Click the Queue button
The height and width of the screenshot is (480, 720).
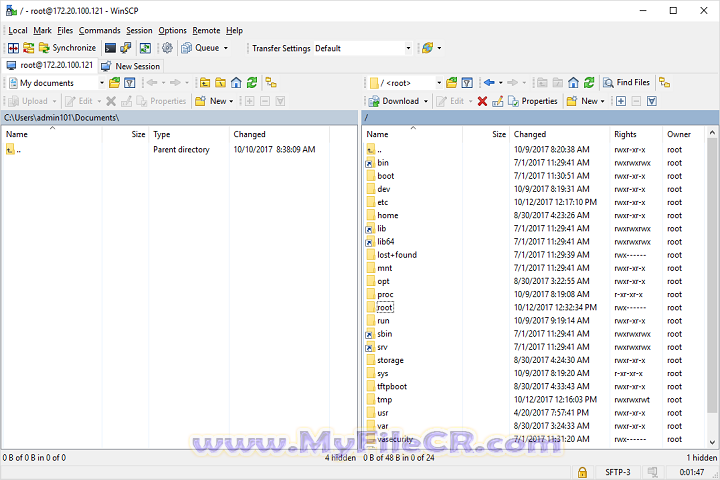tap(200, 48)
